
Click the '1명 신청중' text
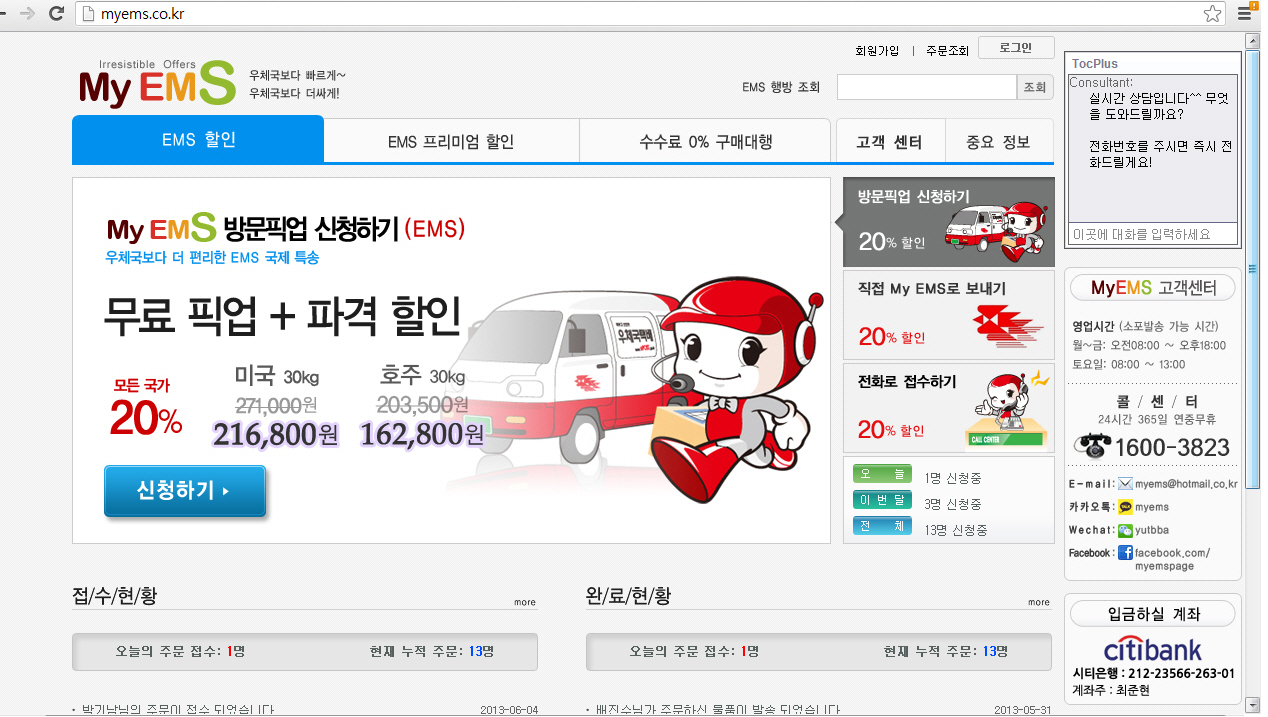click(x=953, y=477)
